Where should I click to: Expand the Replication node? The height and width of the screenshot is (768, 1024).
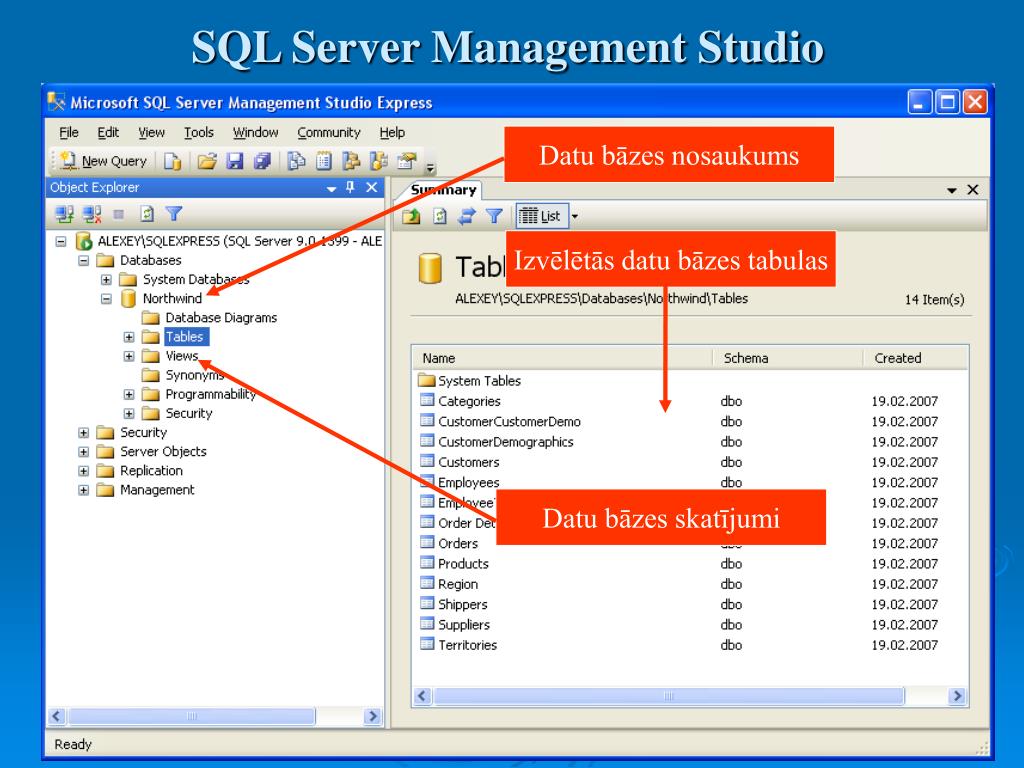coord(84,471)
